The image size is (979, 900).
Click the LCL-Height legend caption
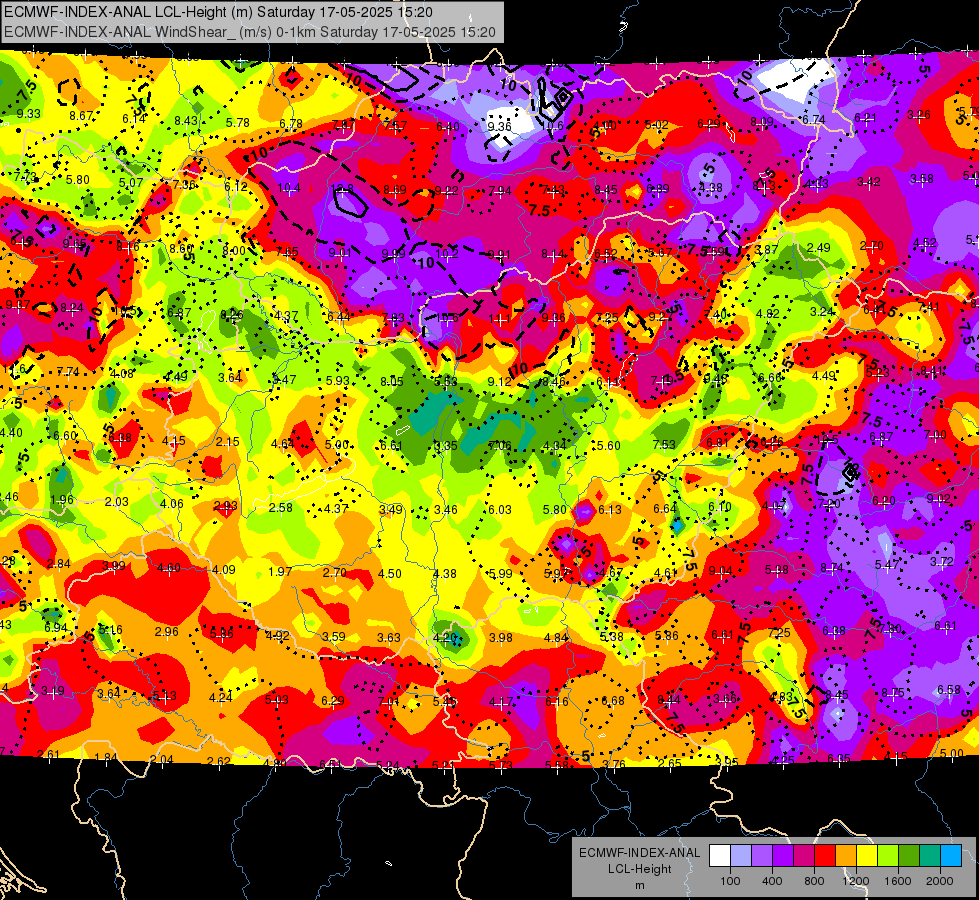639,869
